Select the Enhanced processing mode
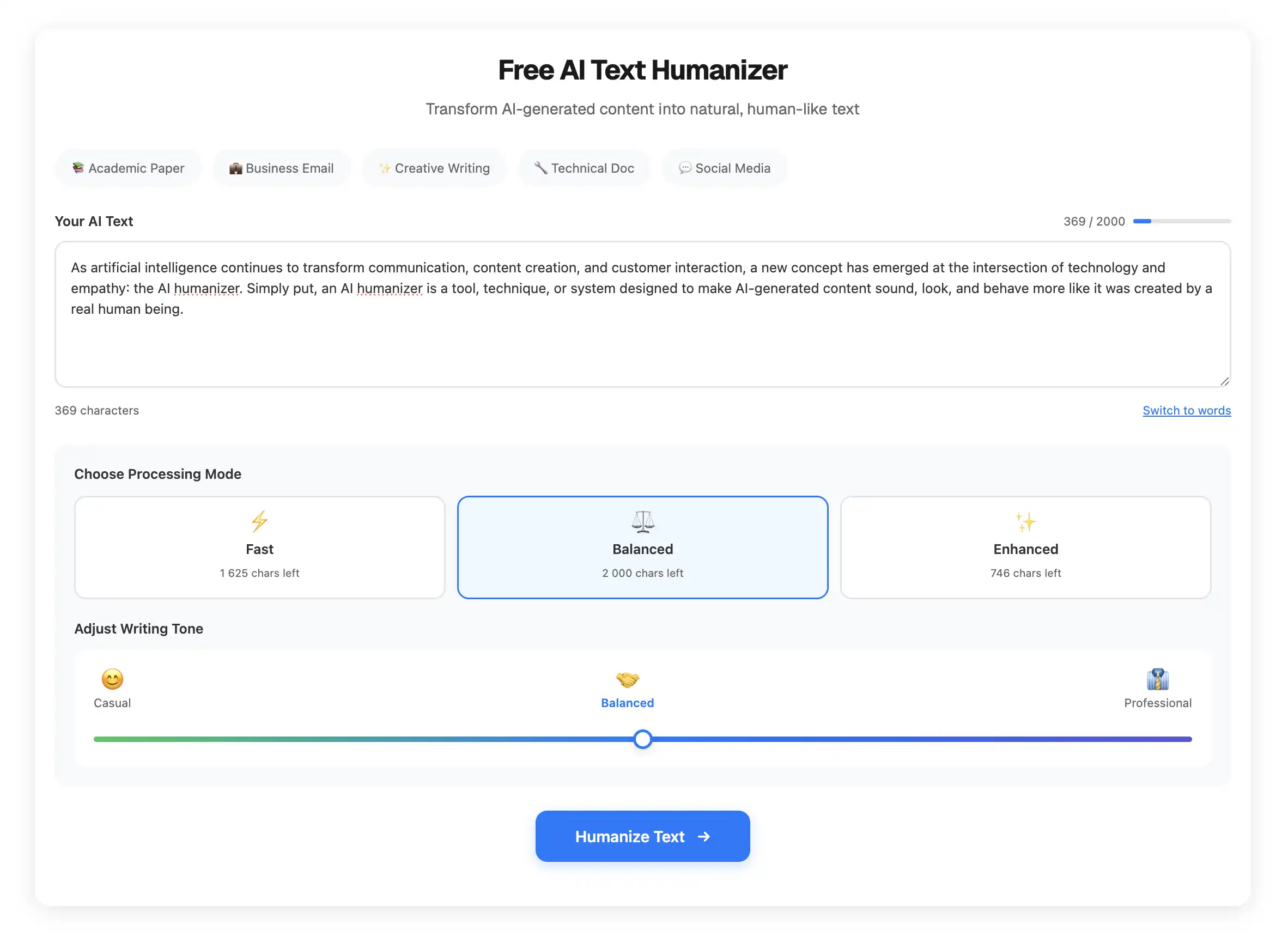This screenshot has width=1288, height=937. [1024, 547]
